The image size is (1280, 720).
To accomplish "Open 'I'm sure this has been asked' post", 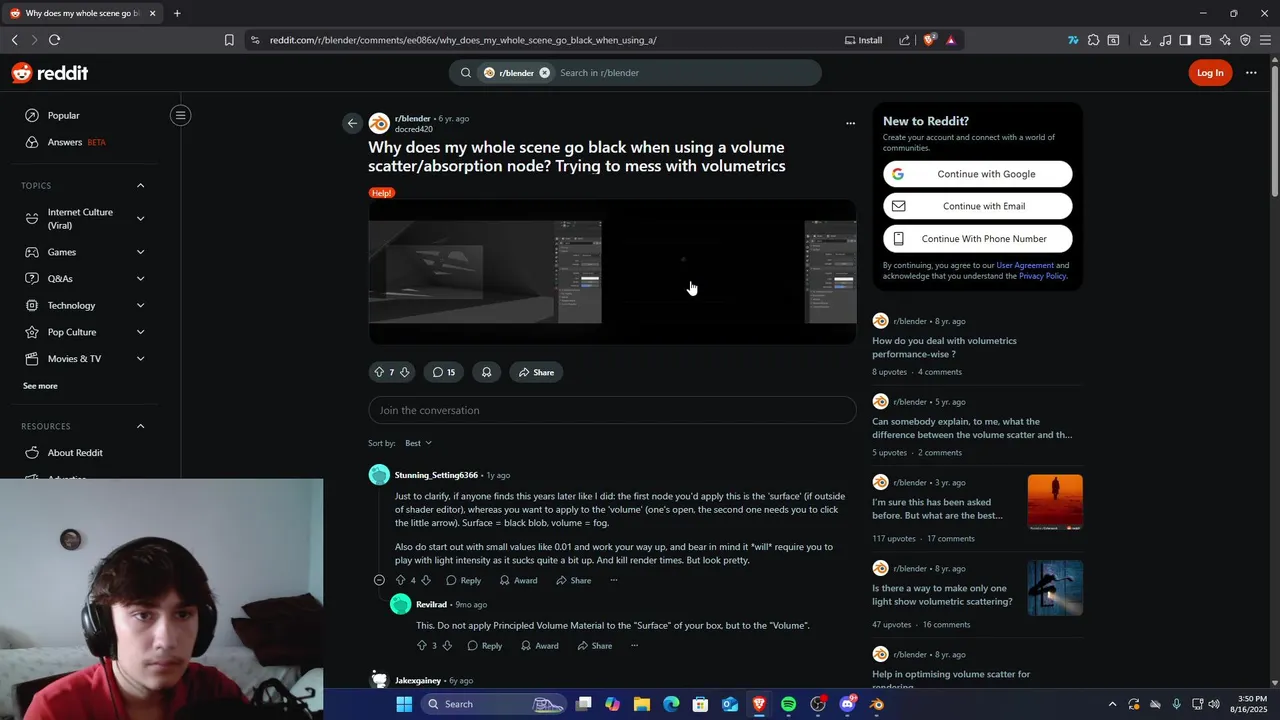I will 937,509.
